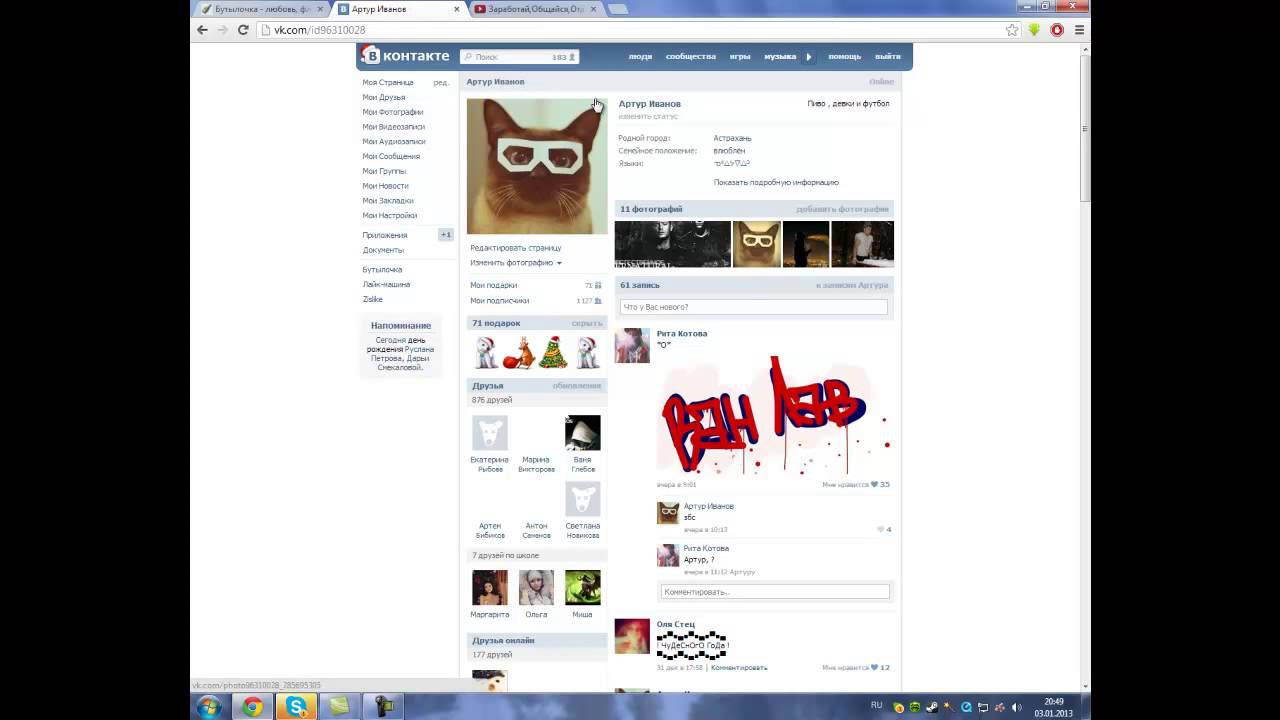Click добавить фотографии link
This screenshot has width=1280, height=720.
842,209
